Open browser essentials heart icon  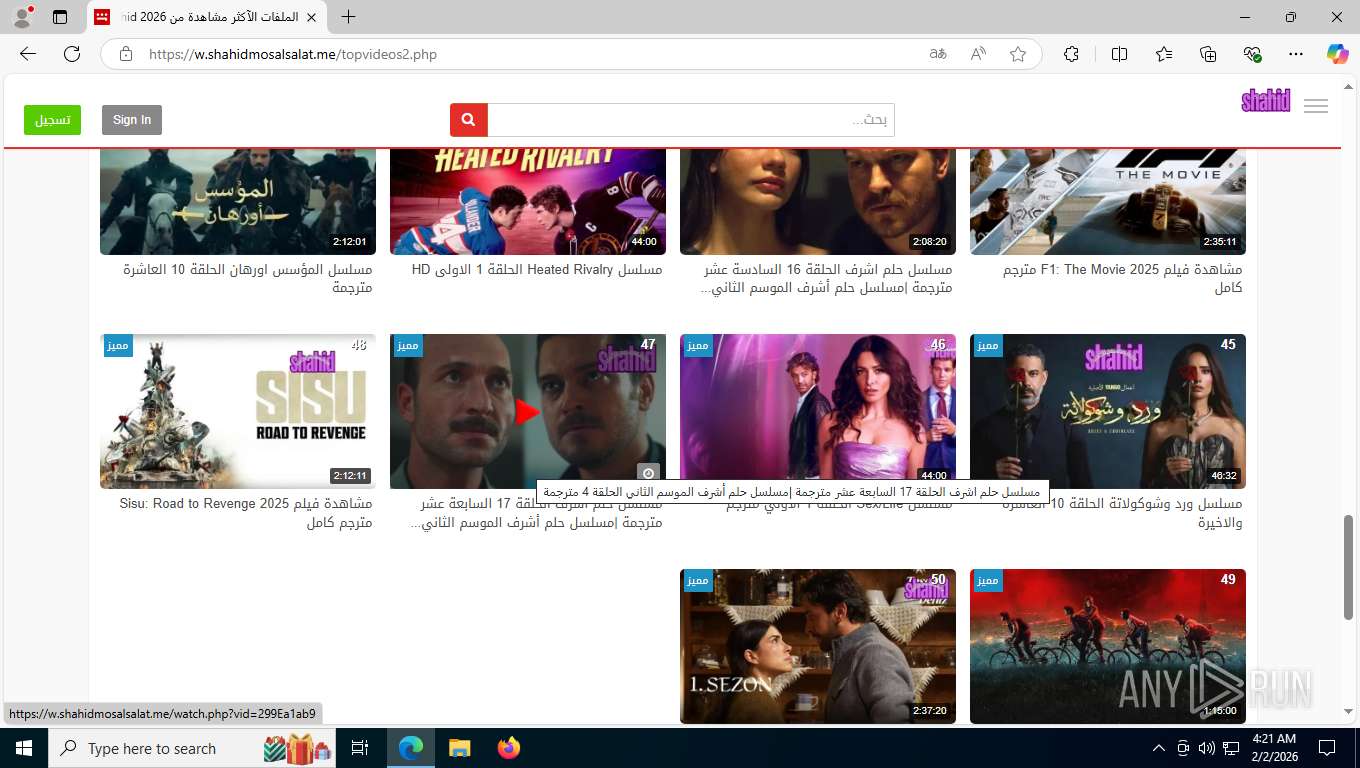pos(1252,54)
